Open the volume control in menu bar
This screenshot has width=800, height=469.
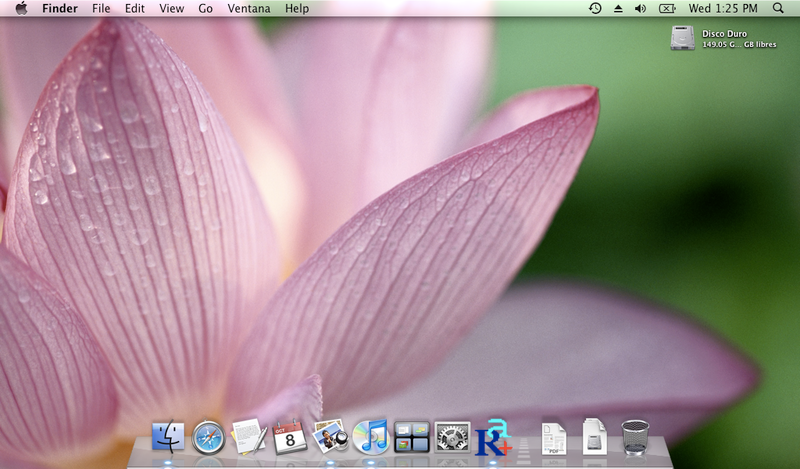click(x=640, y=8)
